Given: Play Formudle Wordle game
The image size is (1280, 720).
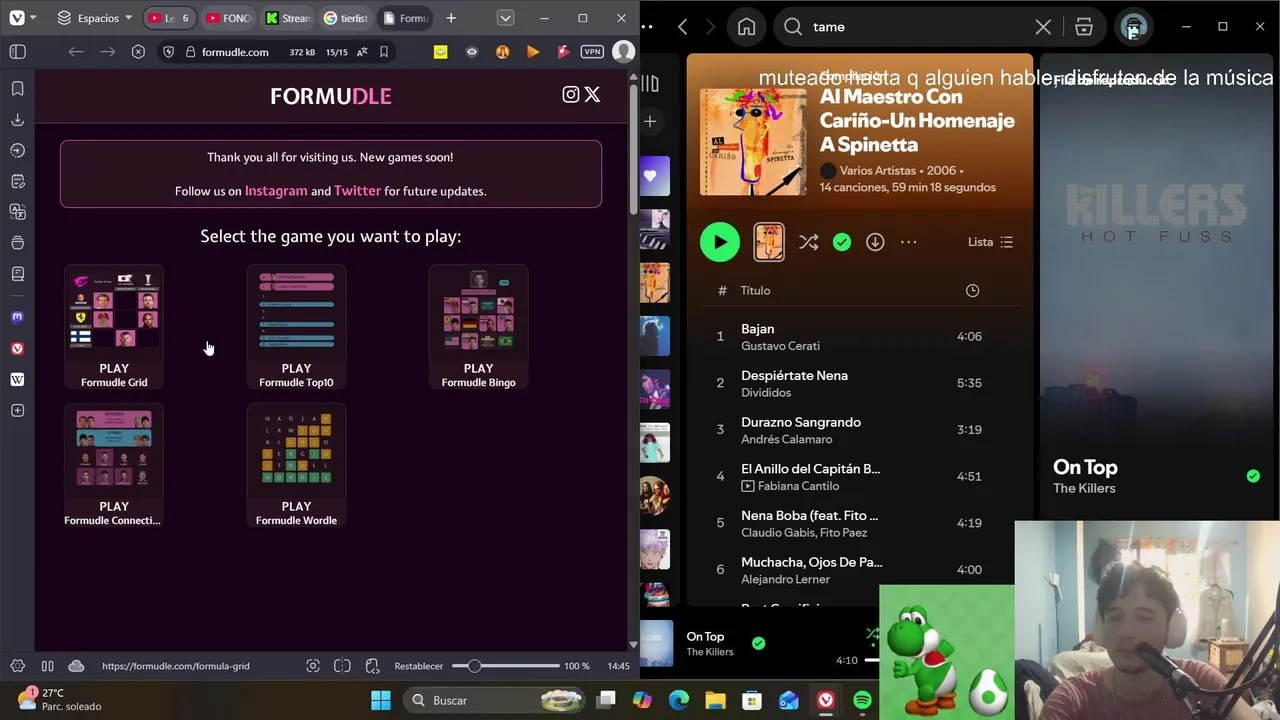Looking at the screenshot, I should point(296,465).
